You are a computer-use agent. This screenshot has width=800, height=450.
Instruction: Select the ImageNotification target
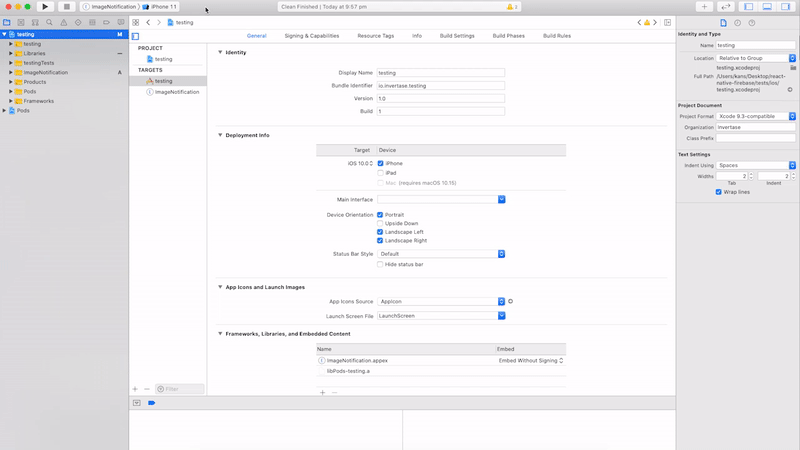tap(176, 92)
